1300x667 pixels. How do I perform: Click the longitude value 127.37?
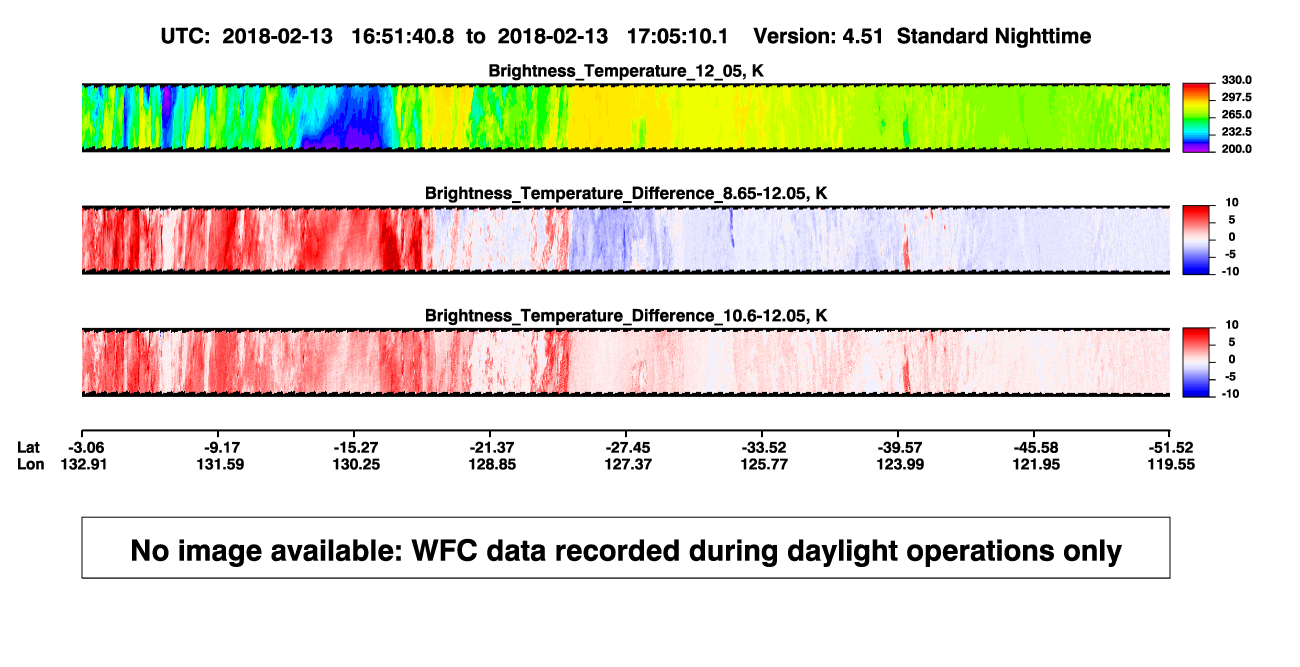click(x=626, y=464)
